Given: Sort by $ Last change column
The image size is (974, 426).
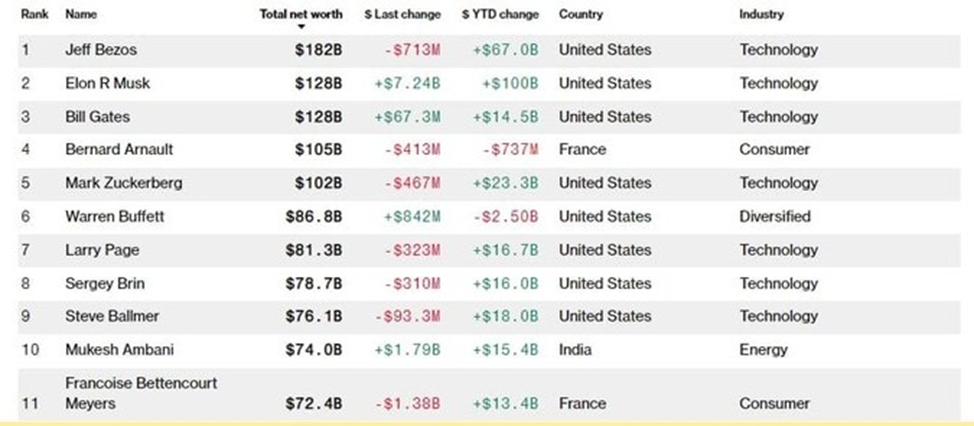Looking at the screenshot, I should (402, 15).
